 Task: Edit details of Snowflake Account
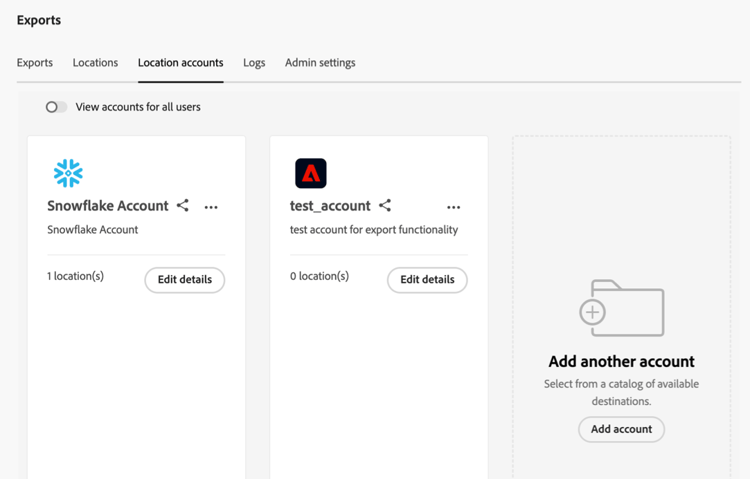coord(185,280)
